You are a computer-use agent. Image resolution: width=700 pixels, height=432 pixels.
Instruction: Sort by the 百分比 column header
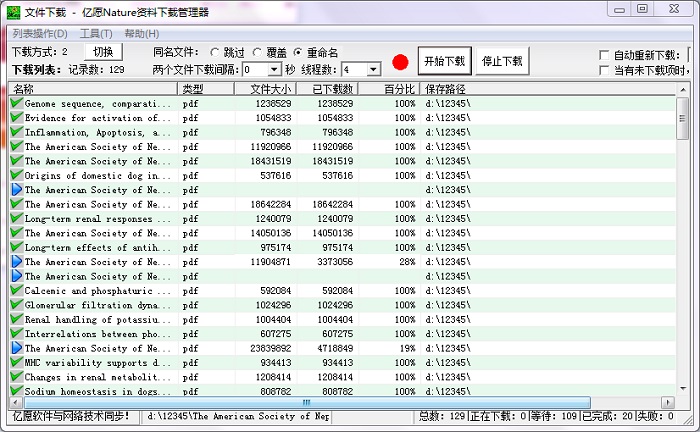389,89
